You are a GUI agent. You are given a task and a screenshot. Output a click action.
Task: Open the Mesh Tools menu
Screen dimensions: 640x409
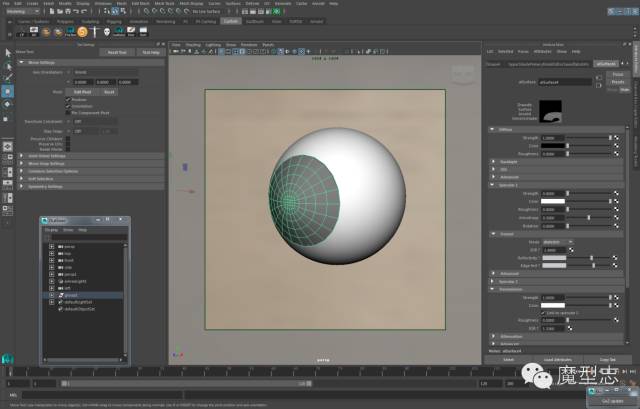[x=164, y=3]
